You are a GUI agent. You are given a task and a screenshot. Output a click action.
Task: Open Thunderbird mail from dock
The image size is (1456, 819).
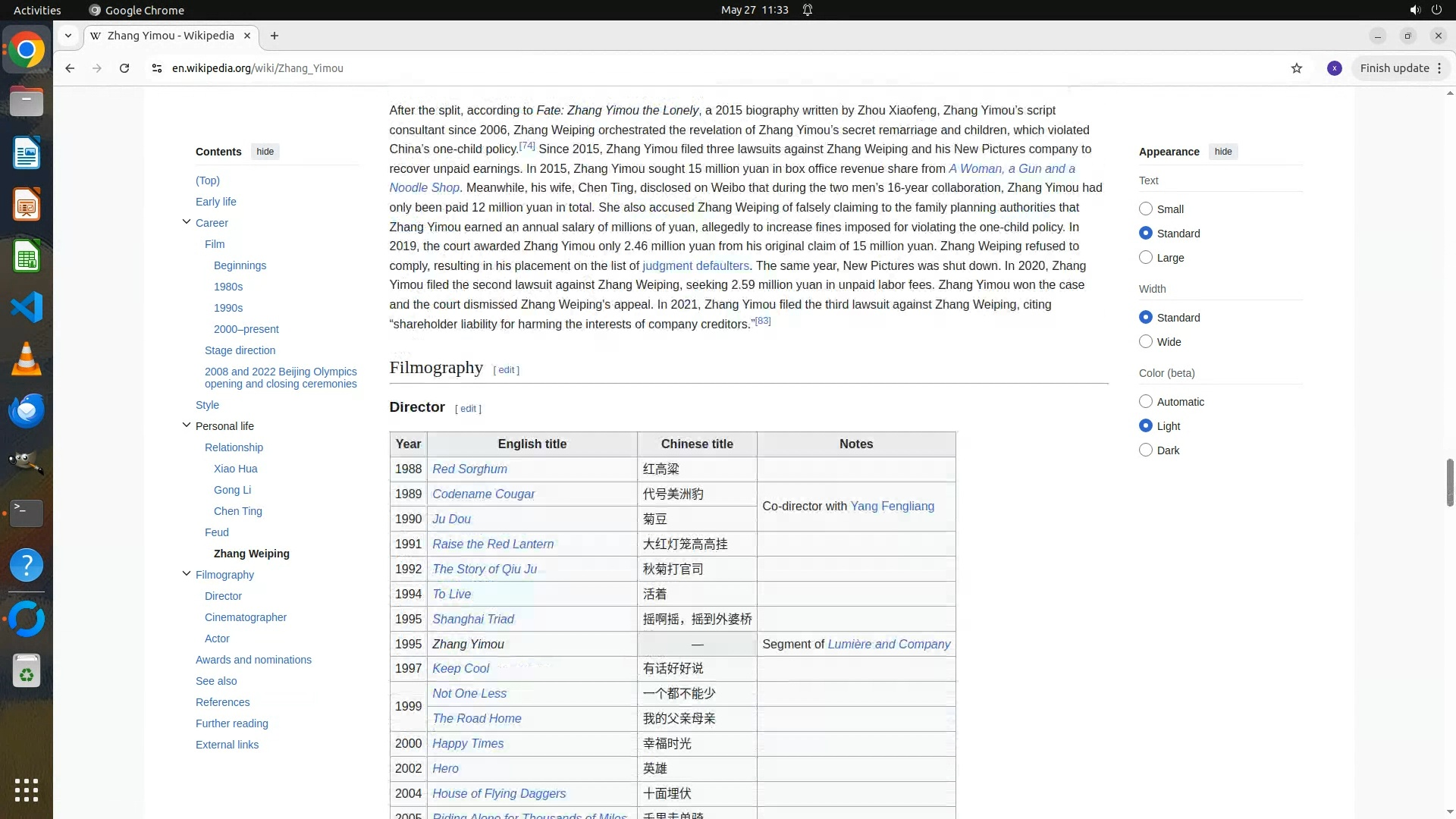pos(27,410)
